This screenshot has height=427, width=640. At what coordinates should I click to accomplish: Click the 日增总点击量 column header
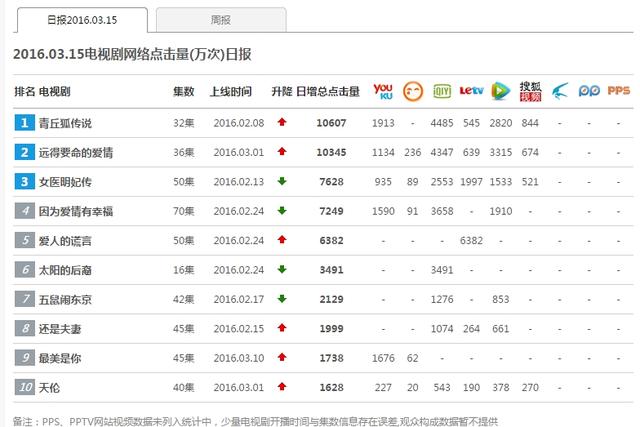pyautogui.click(x=328, y=91)
